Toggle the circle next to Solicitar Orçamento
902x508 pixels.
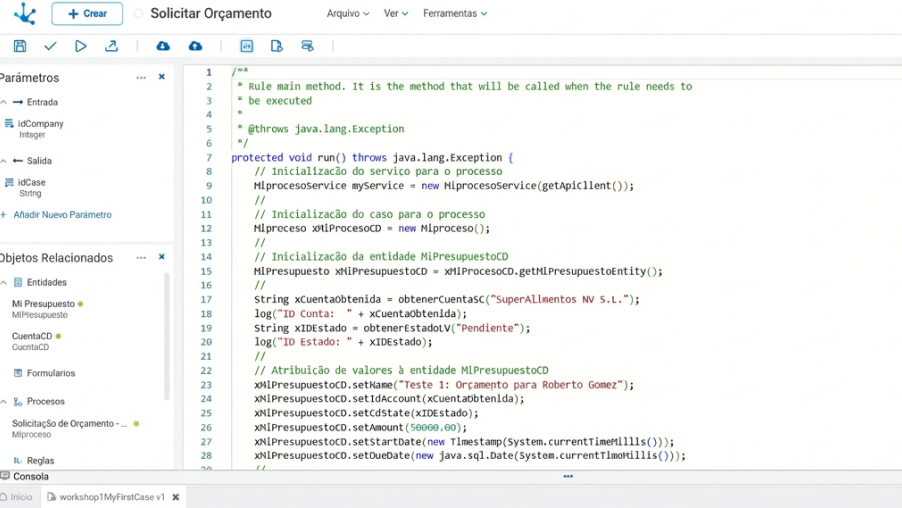pyautogui.click(x=138, y=14)
